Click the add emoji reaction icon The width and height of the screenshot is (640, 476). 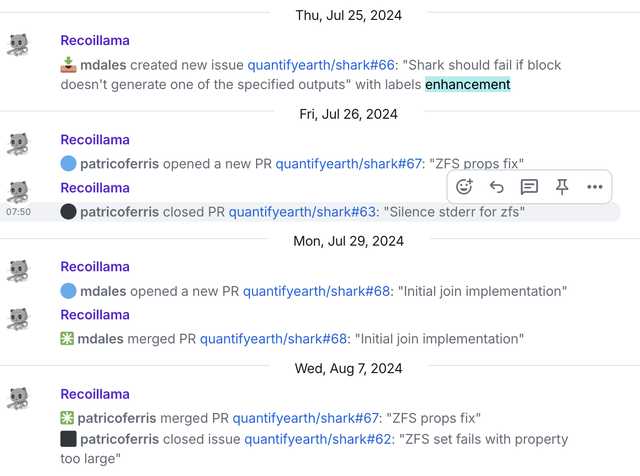(464, 186)
